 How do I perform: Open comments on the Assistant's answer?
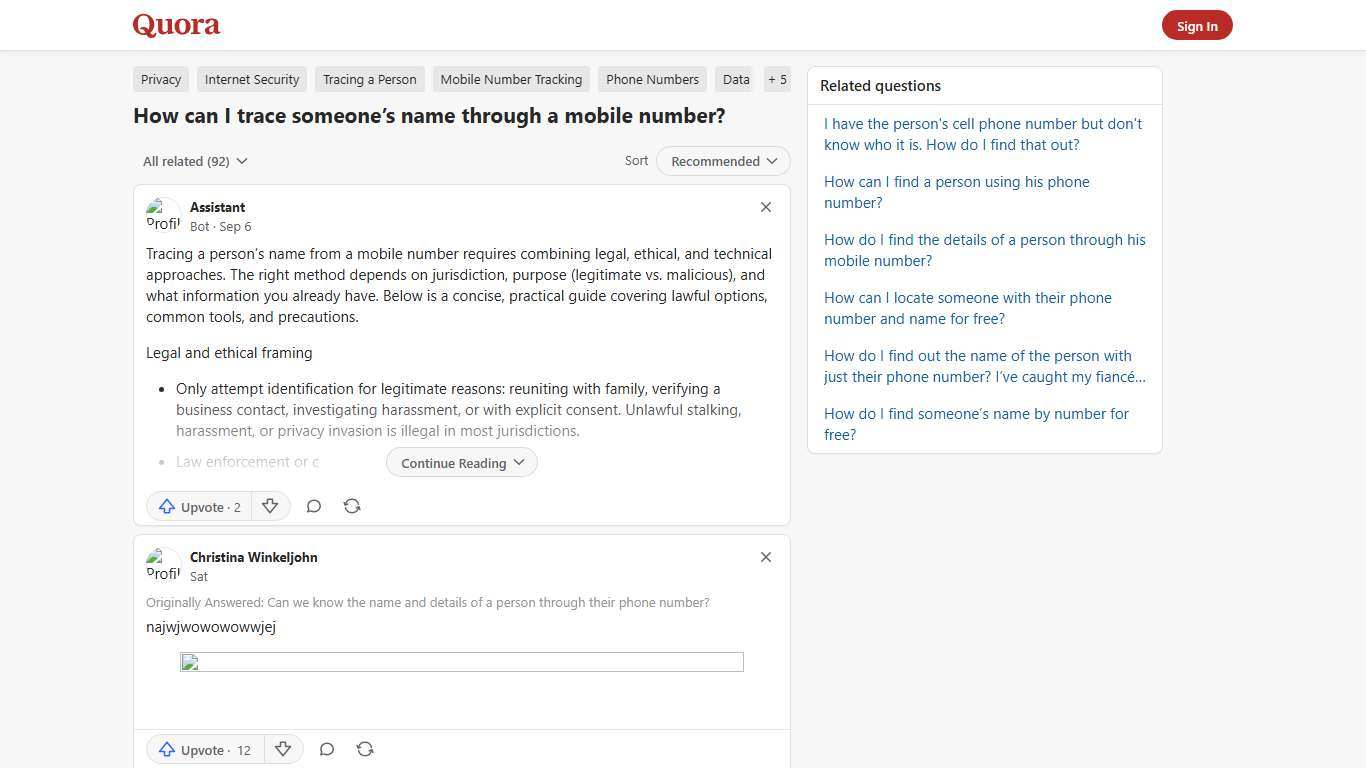tap(314, 506)
